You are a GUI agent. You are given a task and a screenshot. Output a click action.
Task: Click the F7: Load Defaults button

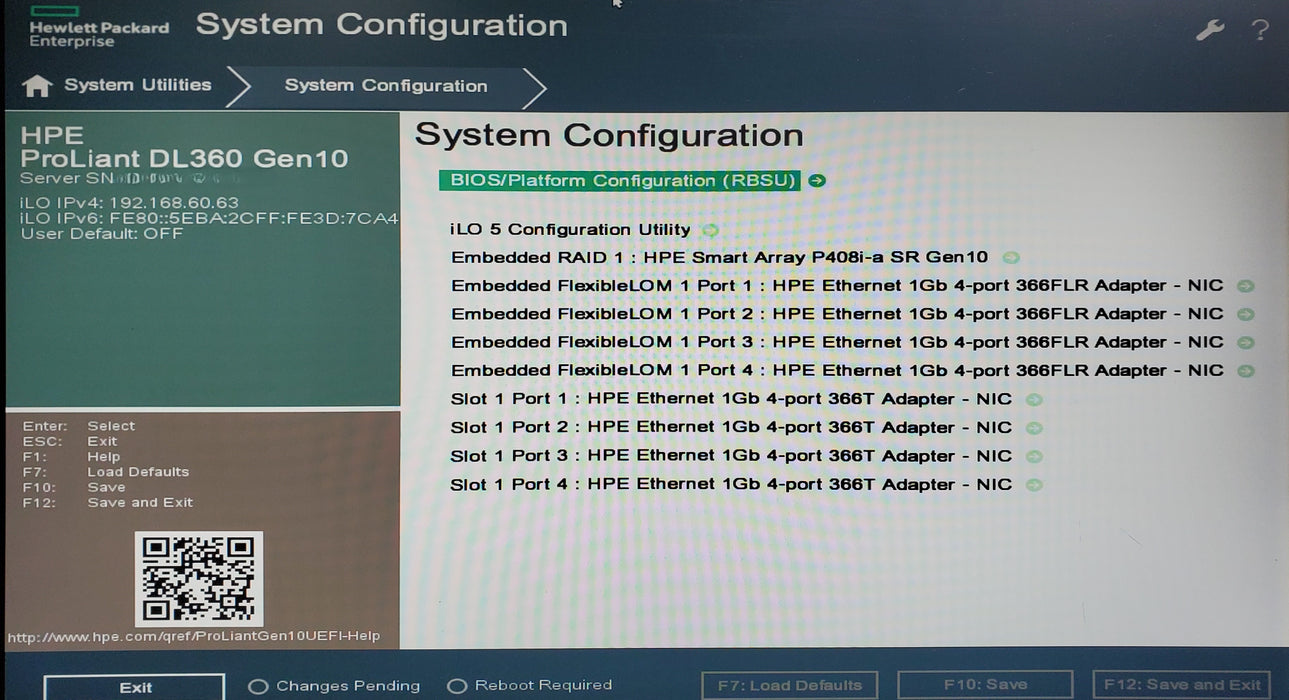coord(790,686)
